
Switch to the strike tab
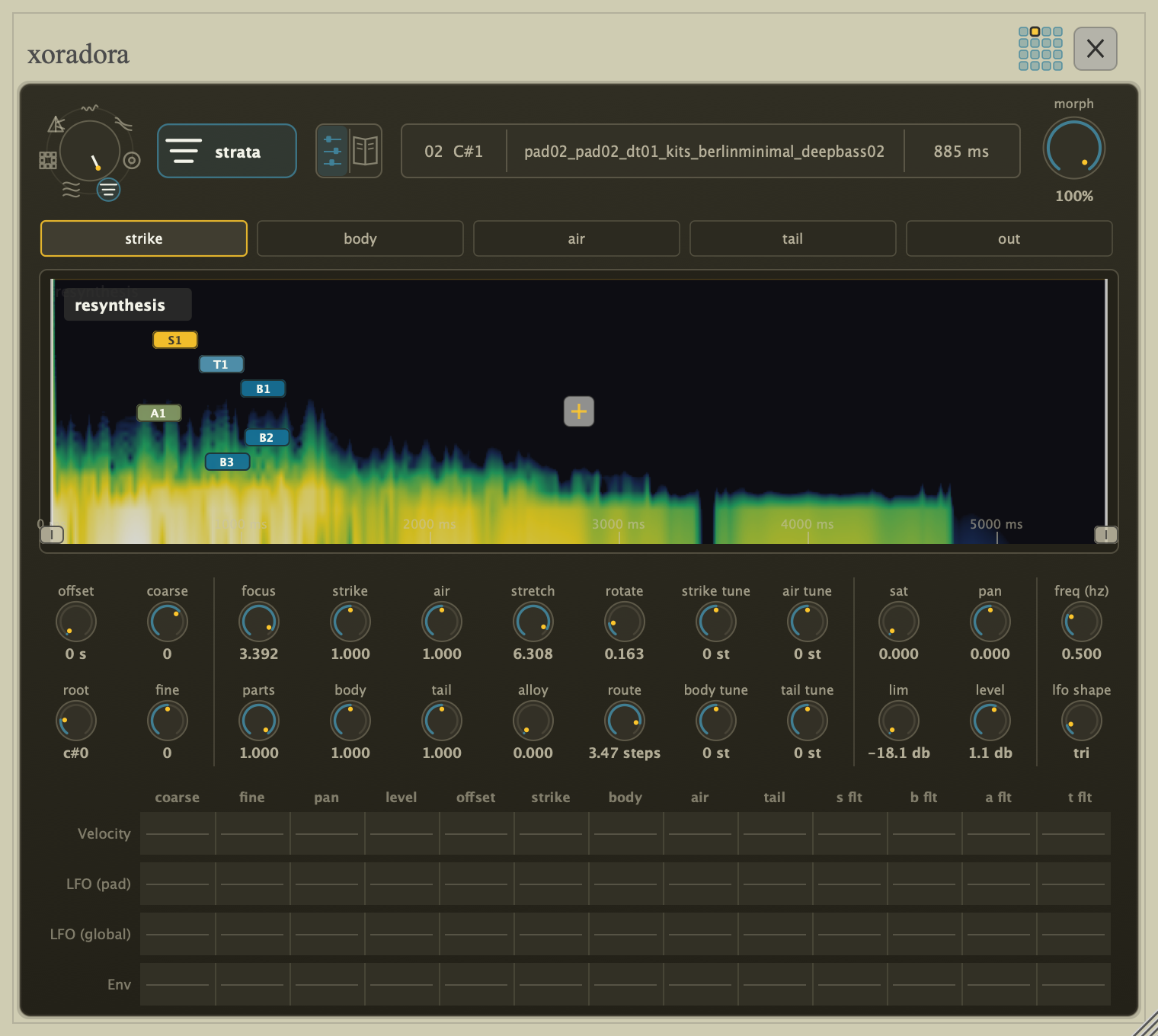point(144,238)
